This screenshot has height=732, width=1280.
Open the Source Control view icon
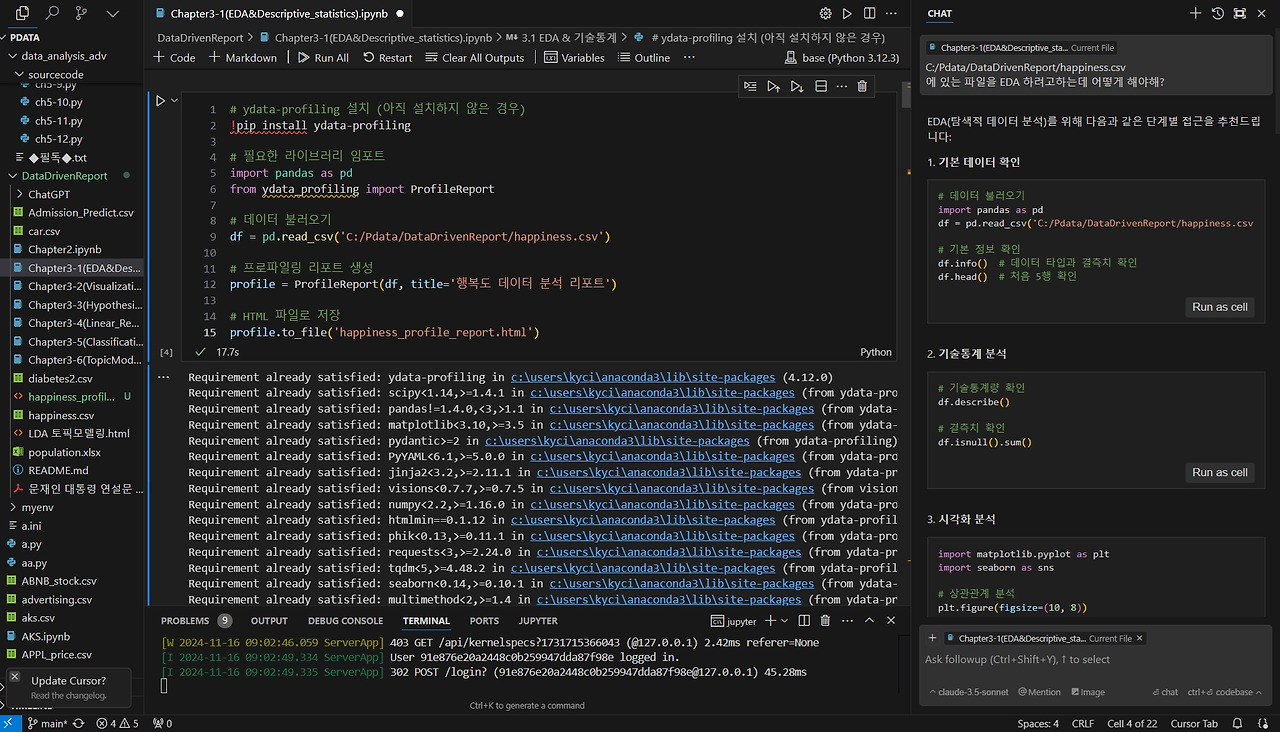tap(81, 13)
